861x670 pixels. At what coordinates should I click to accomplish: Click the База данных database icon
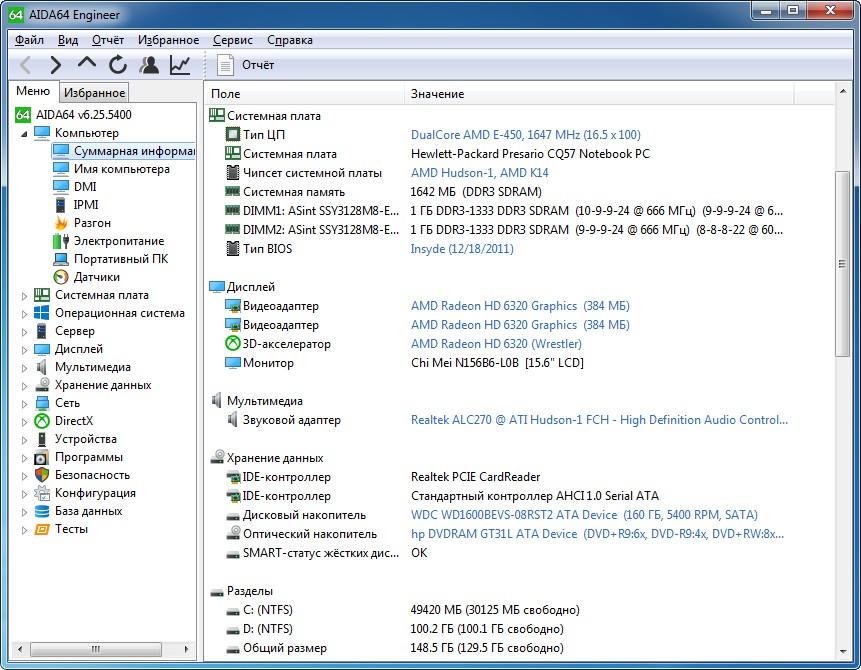42,511
